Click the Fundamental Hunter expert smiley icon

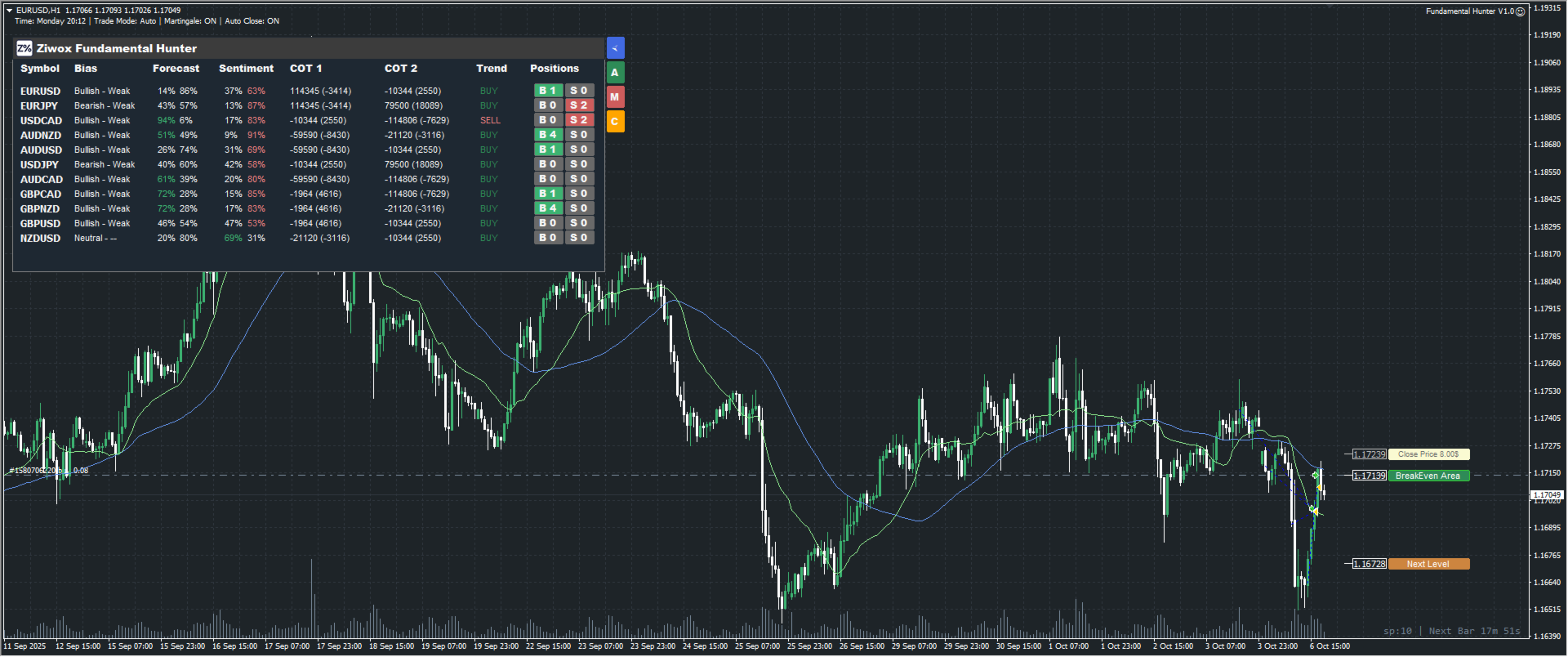(x=1520, y=11)
